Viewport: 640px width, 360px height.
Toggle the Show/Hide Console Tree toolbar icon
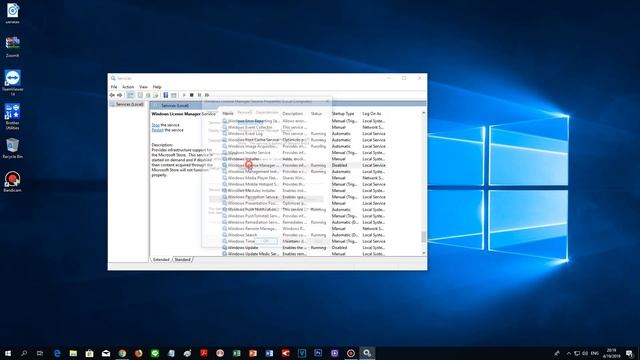(x=130, y=95)
